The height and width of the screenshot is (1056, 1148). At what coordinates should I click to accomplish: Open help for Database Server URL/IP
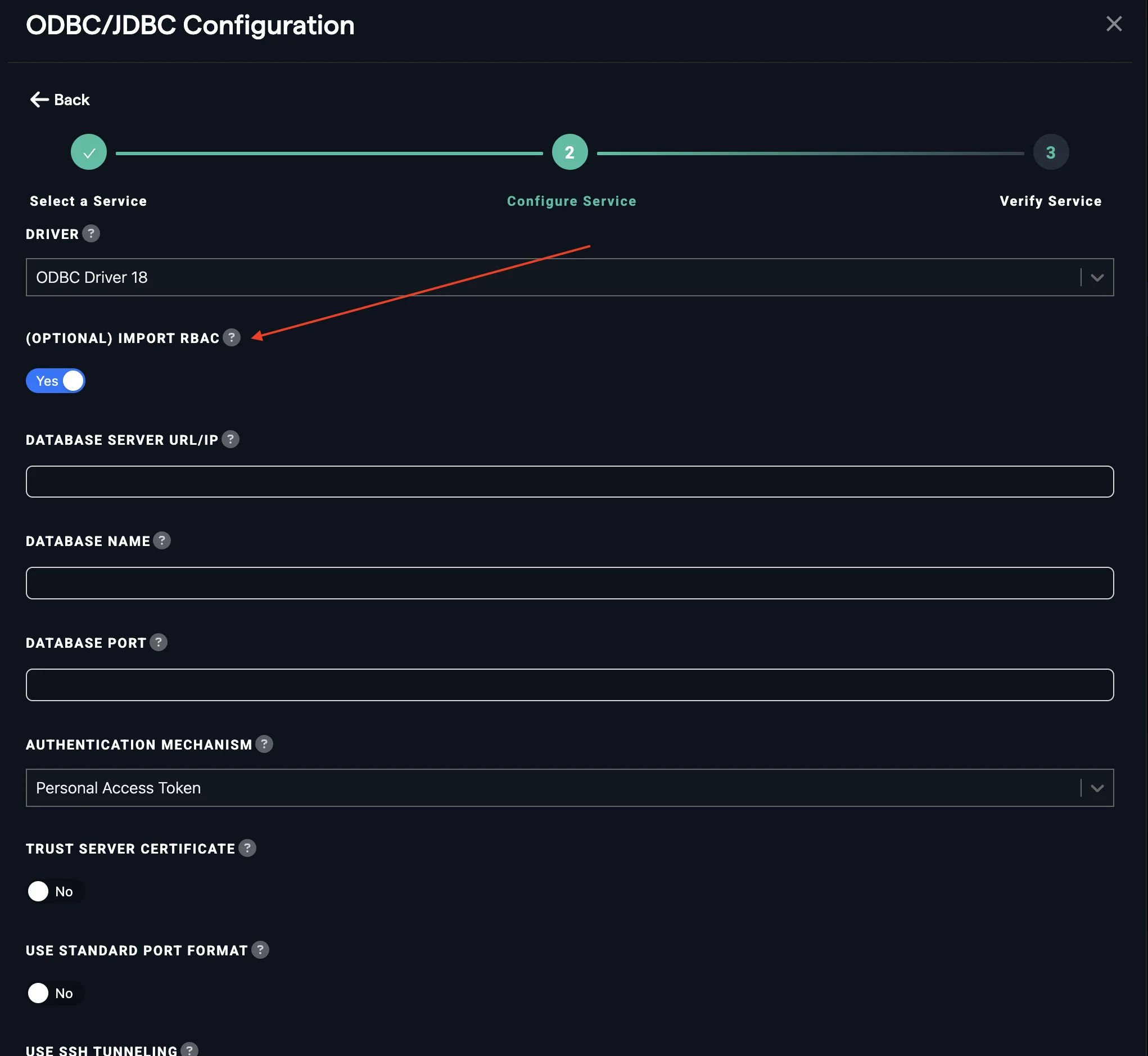coord(231,439)
